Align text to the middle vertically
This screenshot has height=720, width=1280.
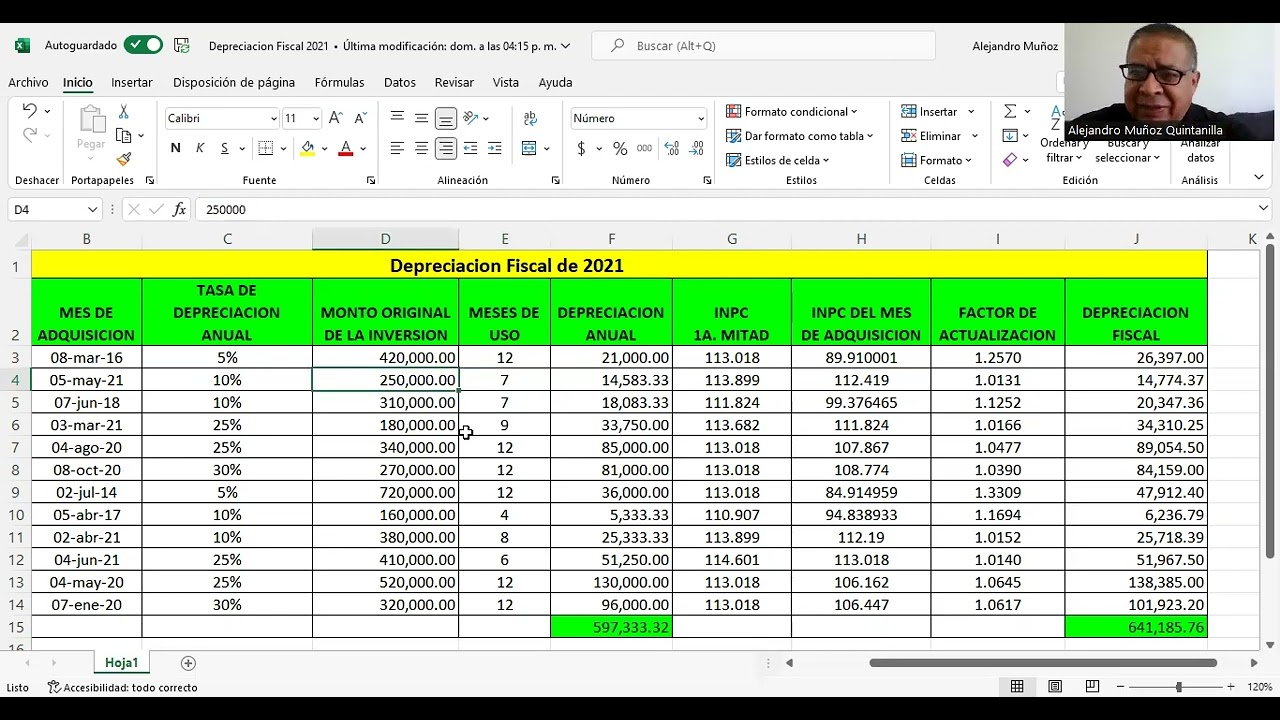[421, 118]
